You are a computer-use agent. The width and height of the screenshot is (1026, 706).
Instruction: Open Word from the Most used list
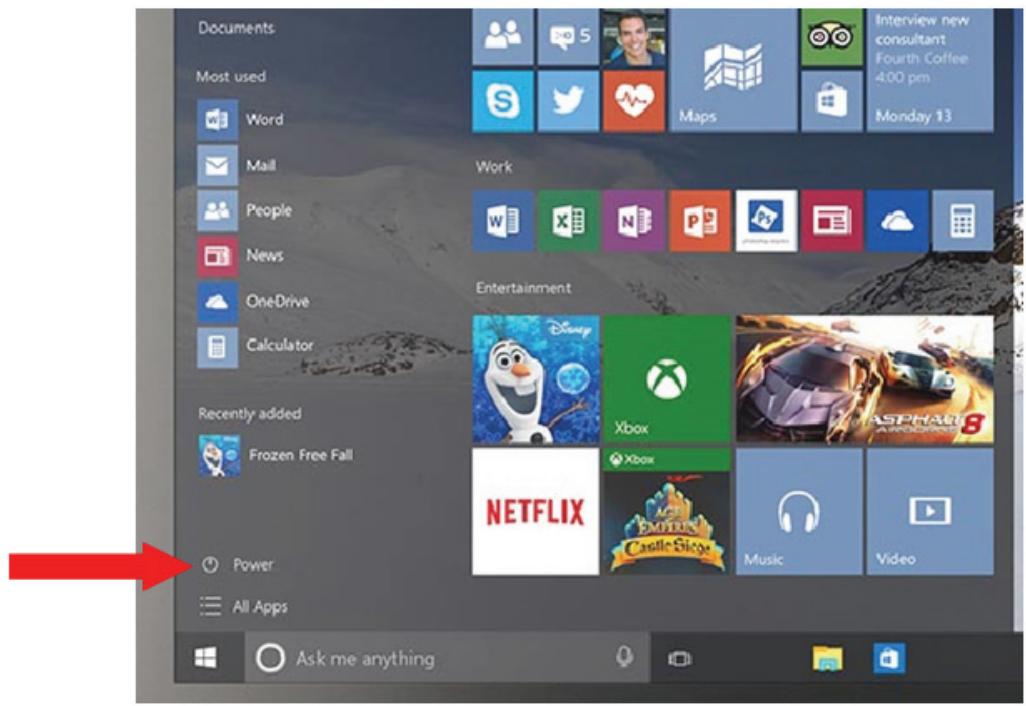click(x=241, y=120)
